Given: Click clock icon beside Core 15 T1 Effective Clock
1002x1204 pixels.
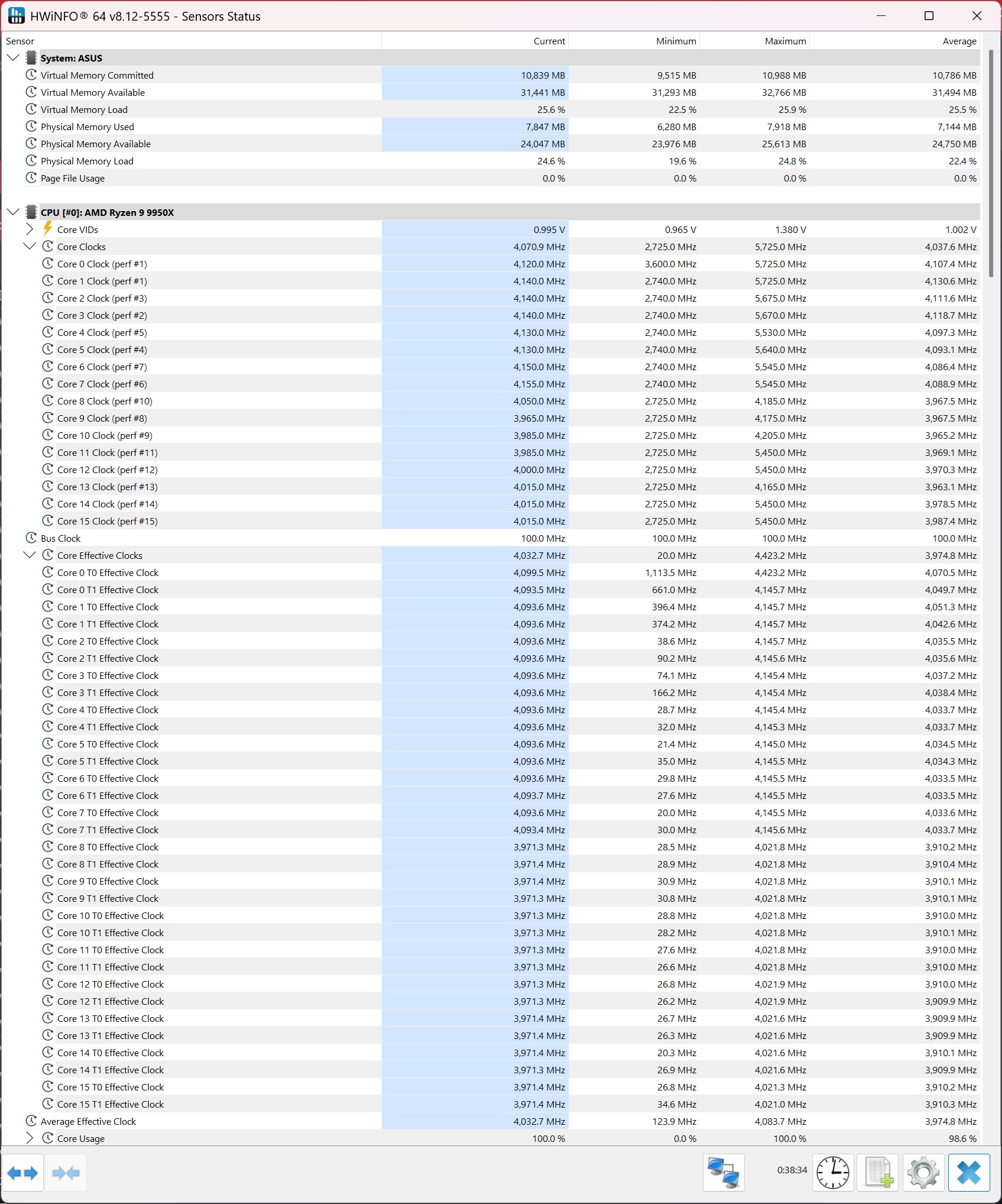Looking at the screenshot, I should pyautogui.click(x=48, y=1104).
